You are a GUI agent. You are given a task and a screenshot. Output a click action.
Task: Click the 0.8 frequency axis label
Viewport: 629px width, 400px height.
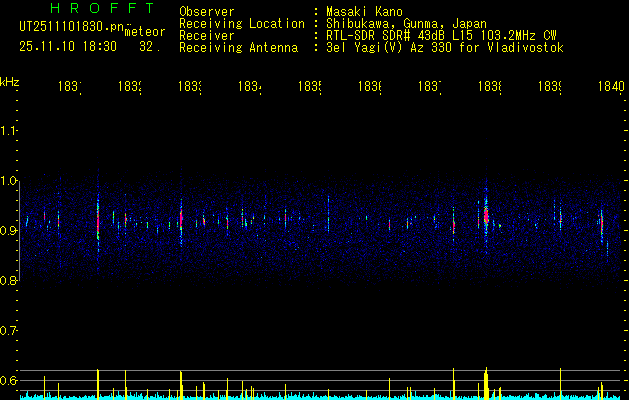tap(8, 280)
